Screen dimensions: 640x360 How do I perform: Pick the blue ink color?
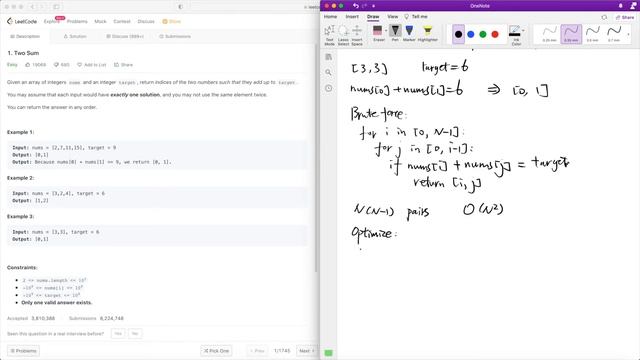(x=471, y=34)
